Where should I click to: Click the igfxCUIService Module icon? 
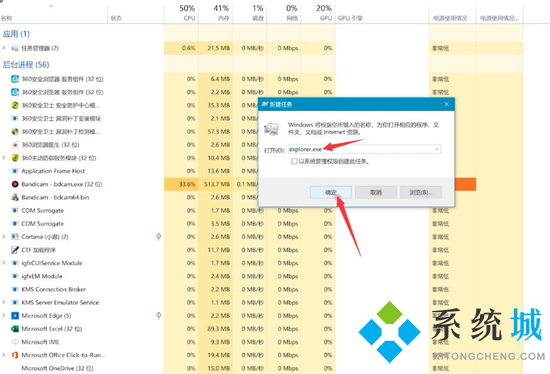point(15,263)
